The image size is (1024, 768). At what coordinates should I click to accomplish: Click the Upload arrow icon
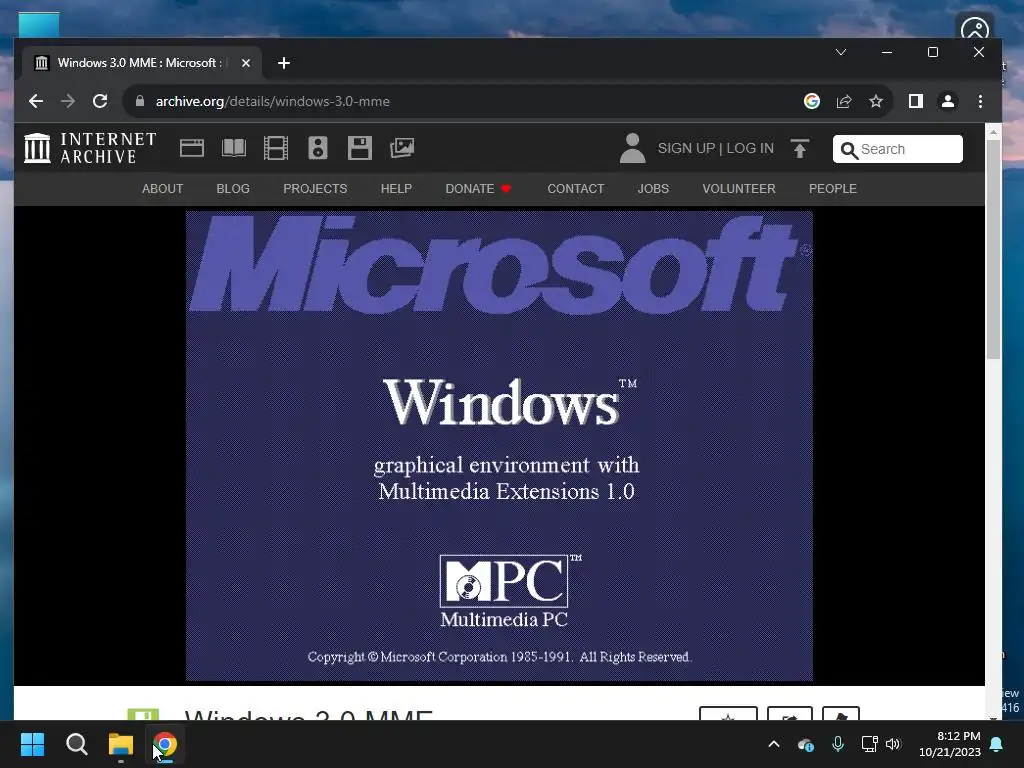(x=799, y=148)
